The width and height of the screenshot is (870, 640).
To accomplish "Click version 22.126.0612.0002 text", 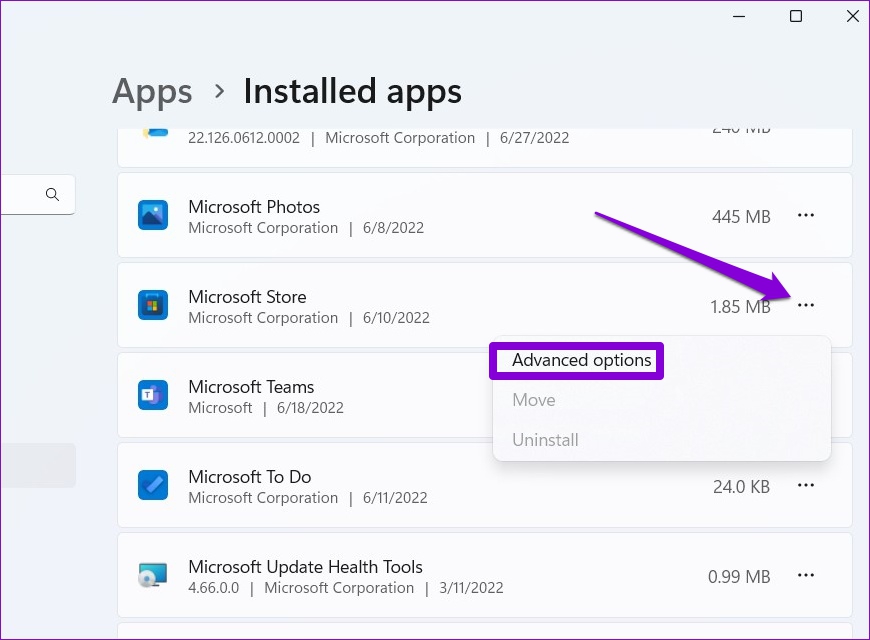I will pyautogui.click(x=244, y=138).
